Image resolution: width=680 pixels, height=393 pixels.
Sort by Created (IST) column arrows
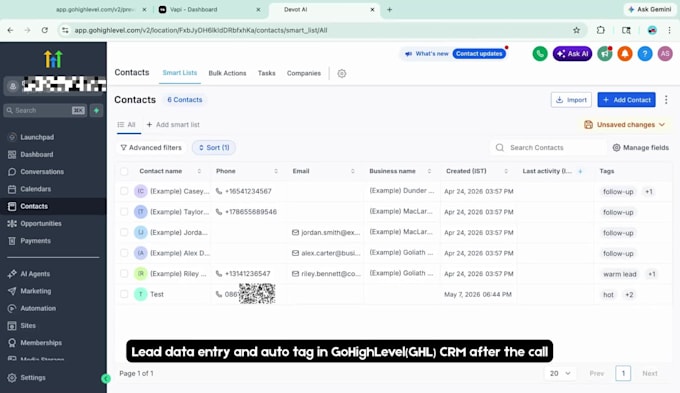point(506,171)
